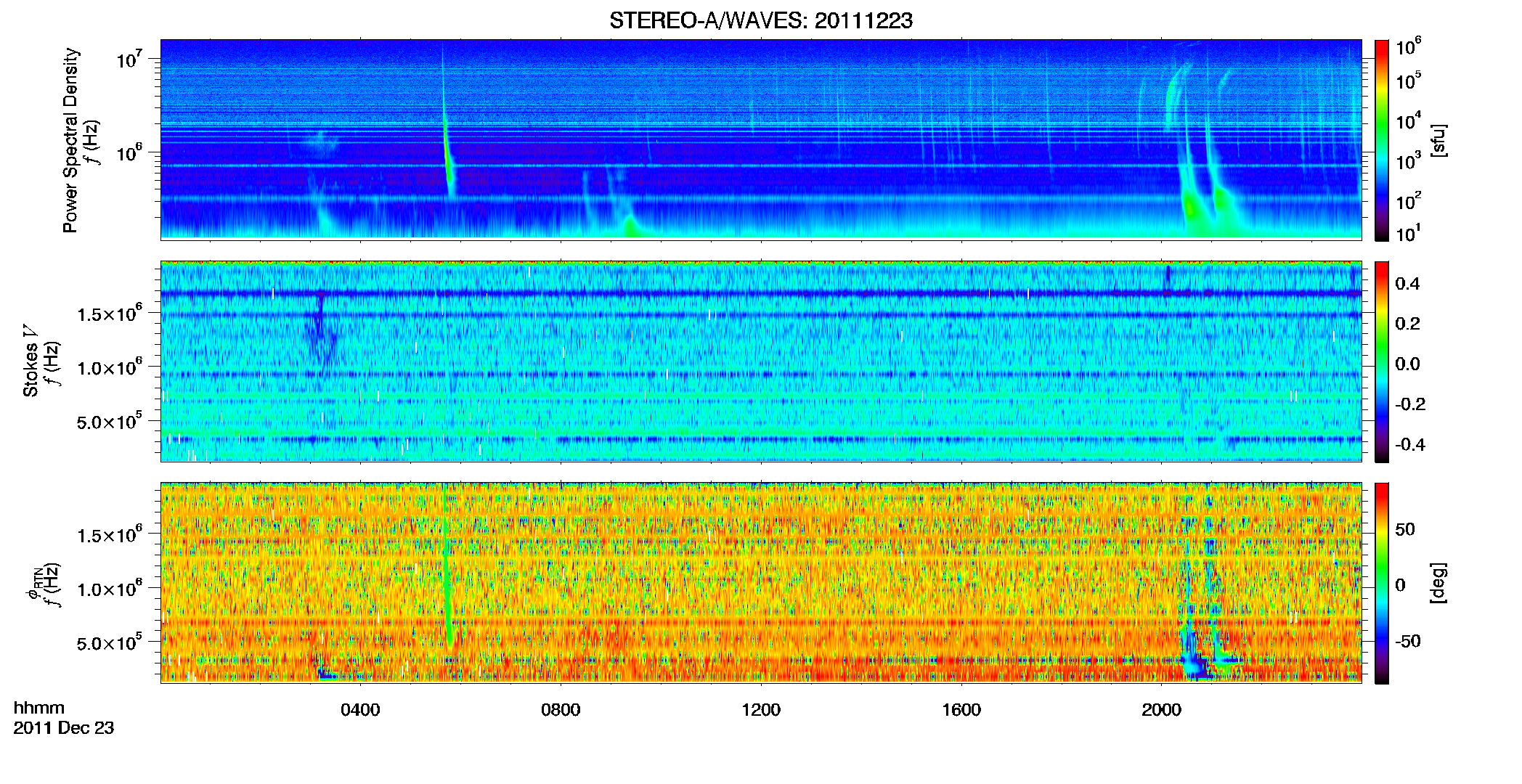The width and height of the screenshot is (1522, 784).
Task: Click the 1.0×10^6 tick in Stokes V panel
Action: (x=110, y=367)
